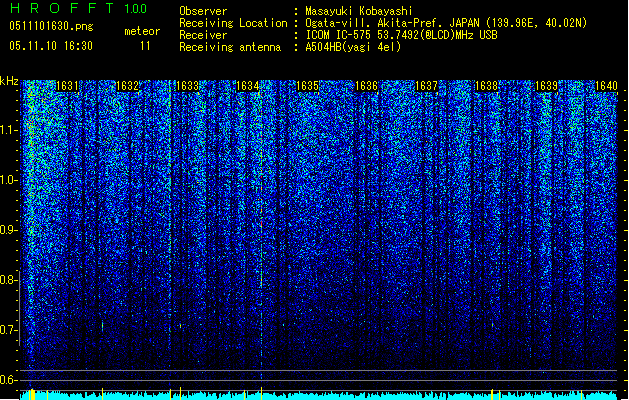Image resolution: width=629 pixels, height=400 pixels.
Task: Click the kHz axis unit label
Action: pyautogui.click(x=9, y=81)
